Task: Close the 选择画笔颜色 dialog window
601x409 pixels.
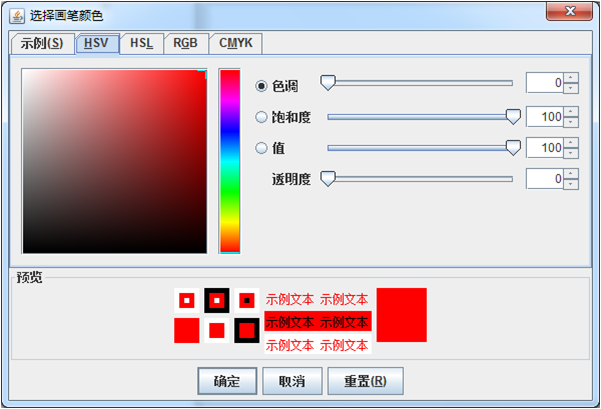Action: pos(570,11)
